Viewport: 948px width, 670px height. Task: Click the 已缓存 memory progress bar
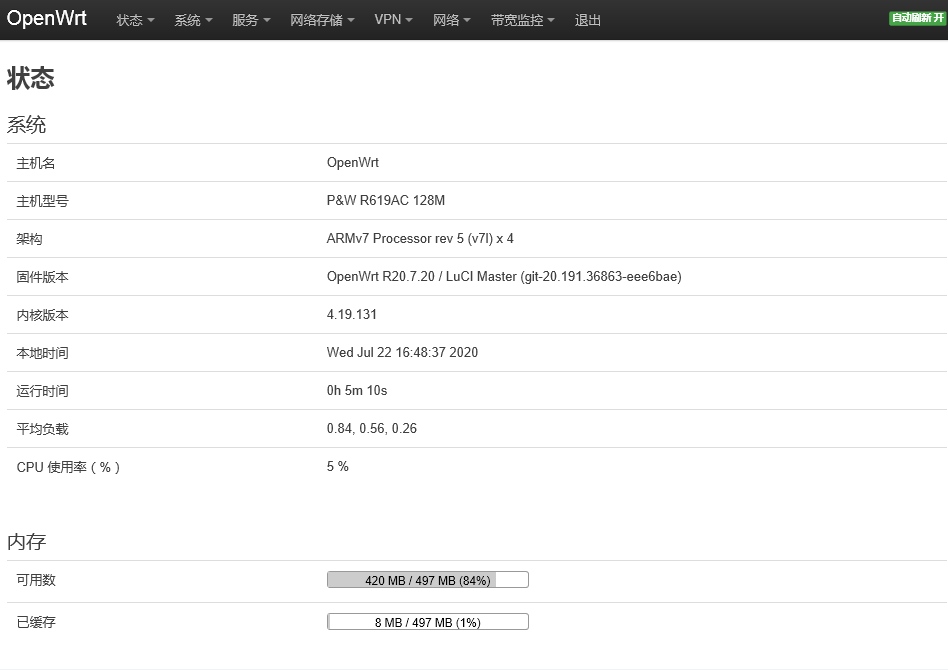(427, 622)
